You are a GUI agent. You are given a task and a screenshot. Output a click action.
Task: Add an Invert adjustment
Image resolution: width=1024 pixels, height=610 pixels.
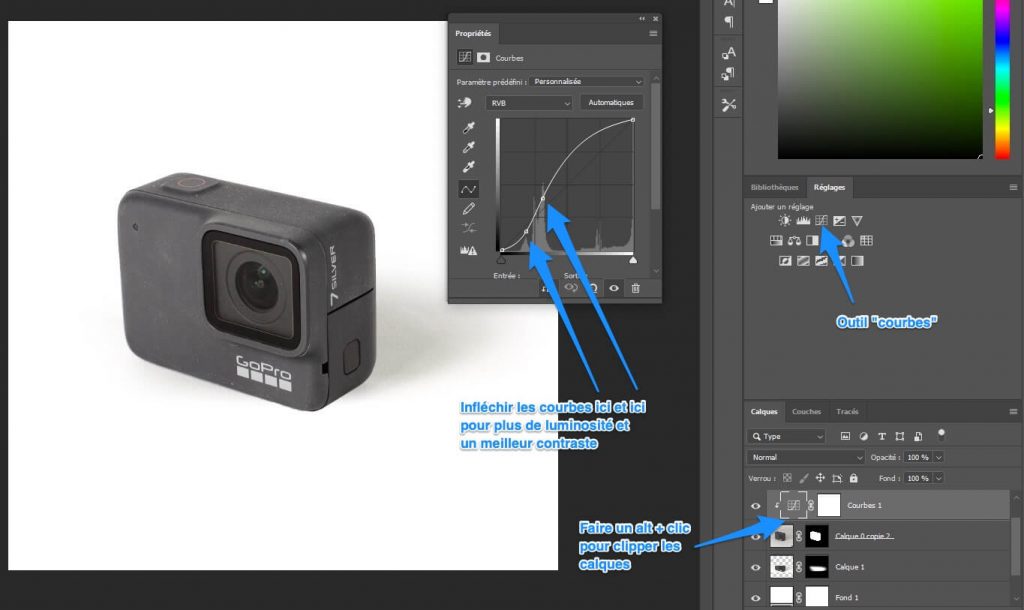pos(785,261)
